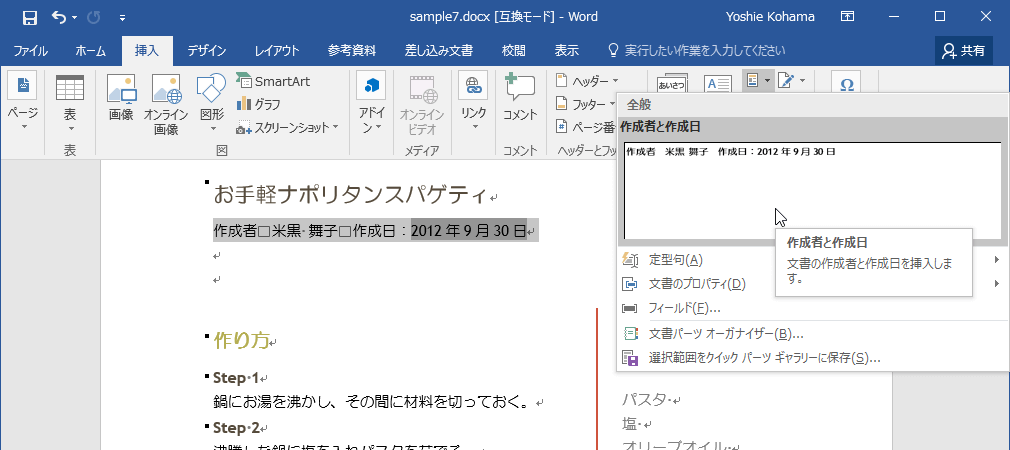Image resolution: width=1010 pixels, height=450 pixels.
Task: Open the 表 table insert dropdown
Action: click(x=70, y=103)
